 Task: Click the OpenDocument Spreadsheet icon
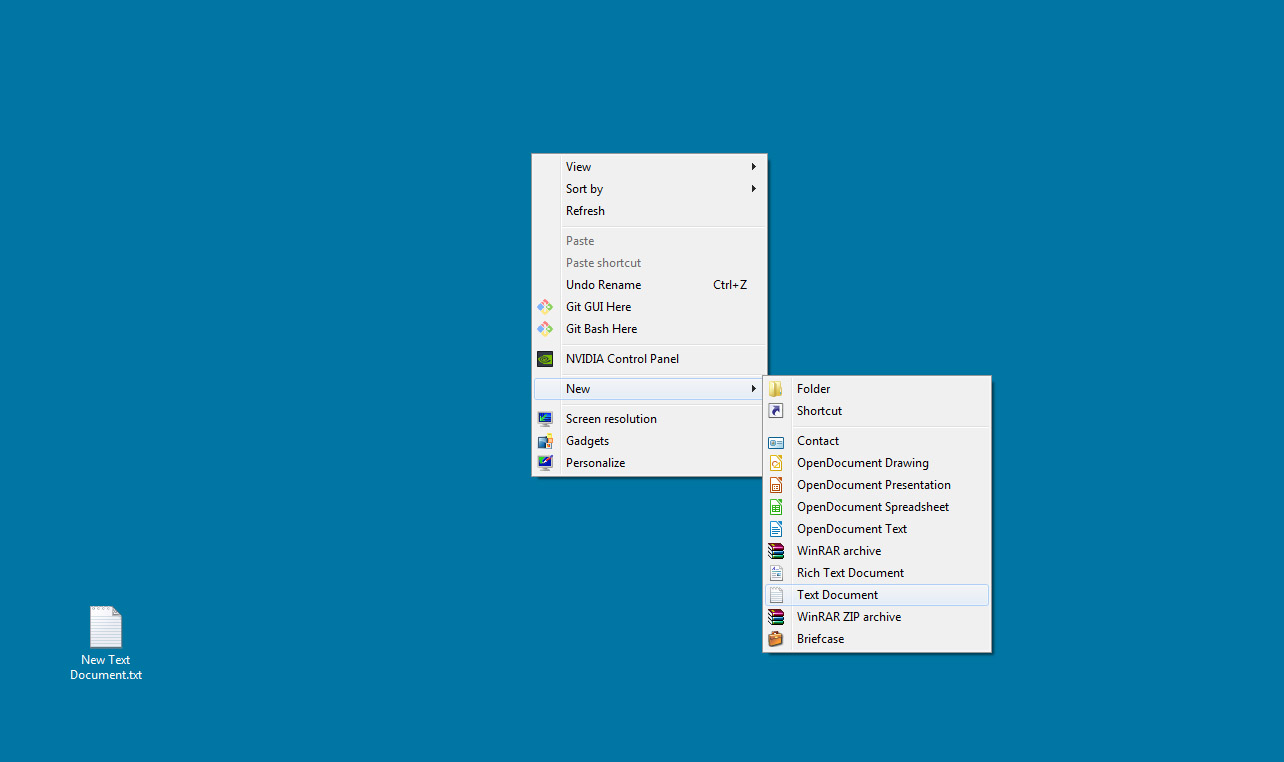776,507
